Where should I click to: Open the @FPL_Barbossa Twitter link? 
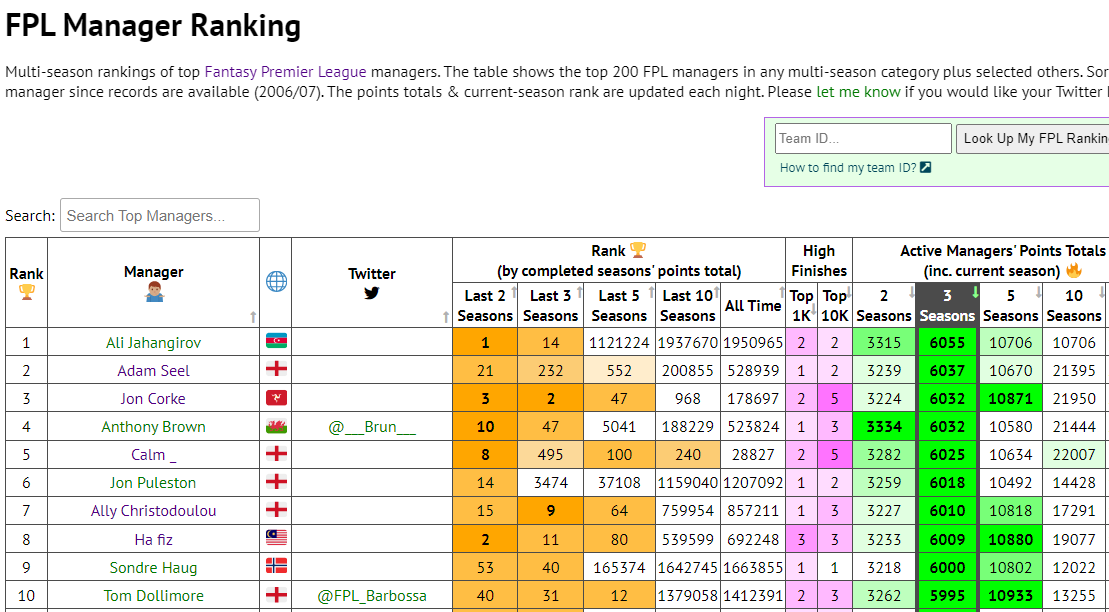(372, 596)
